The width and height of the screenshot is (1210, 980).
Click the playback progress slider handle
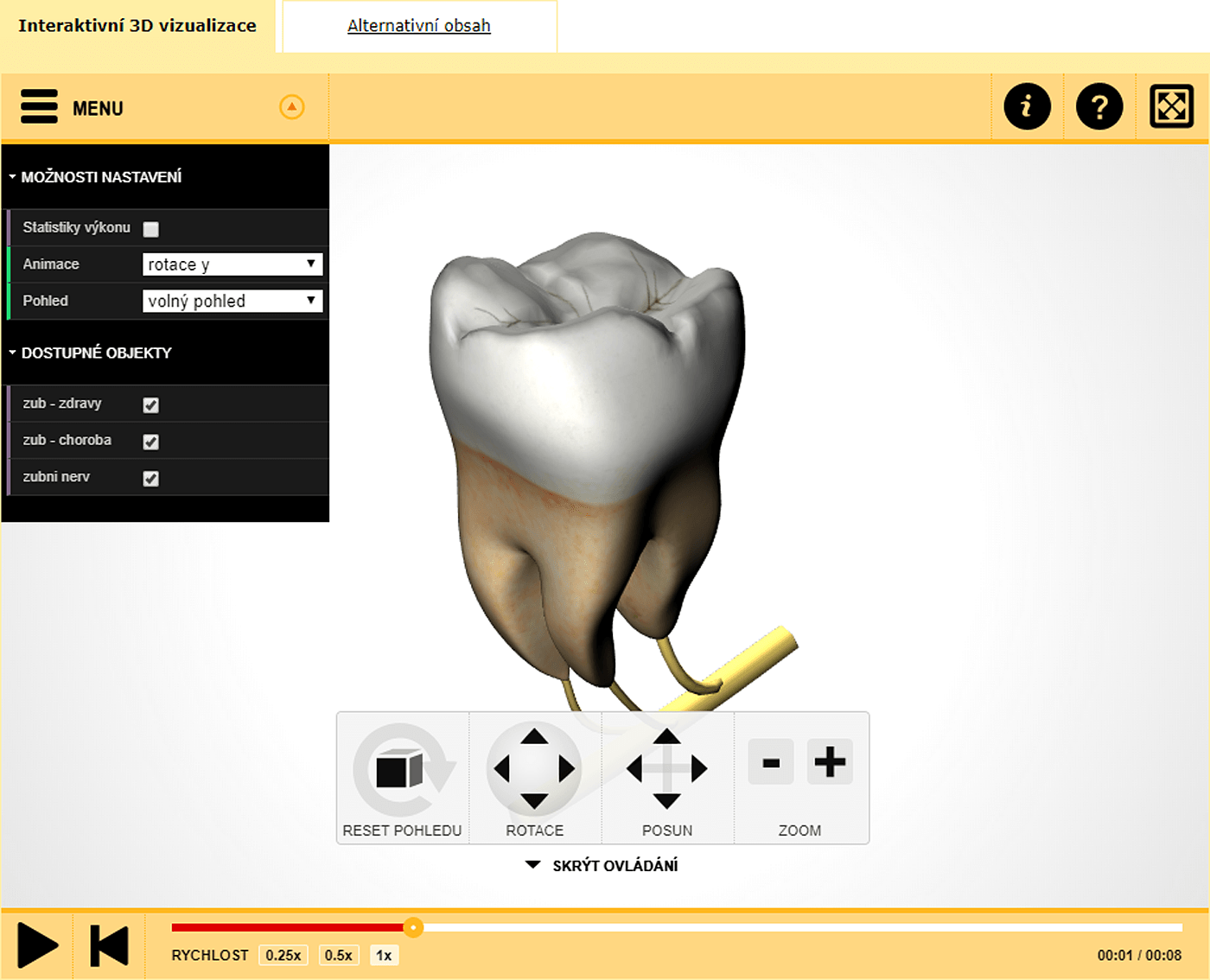pyautogui.click(x=415, y=927)
